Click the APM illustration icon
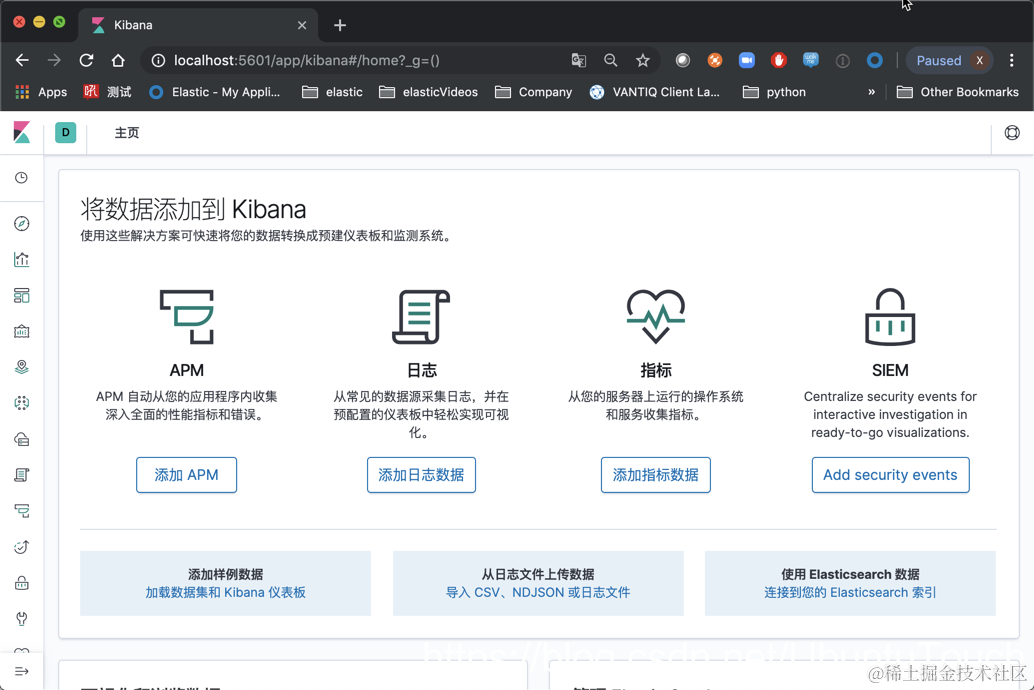The height and width of the screenshot is (690, 1034). (187, 317)
